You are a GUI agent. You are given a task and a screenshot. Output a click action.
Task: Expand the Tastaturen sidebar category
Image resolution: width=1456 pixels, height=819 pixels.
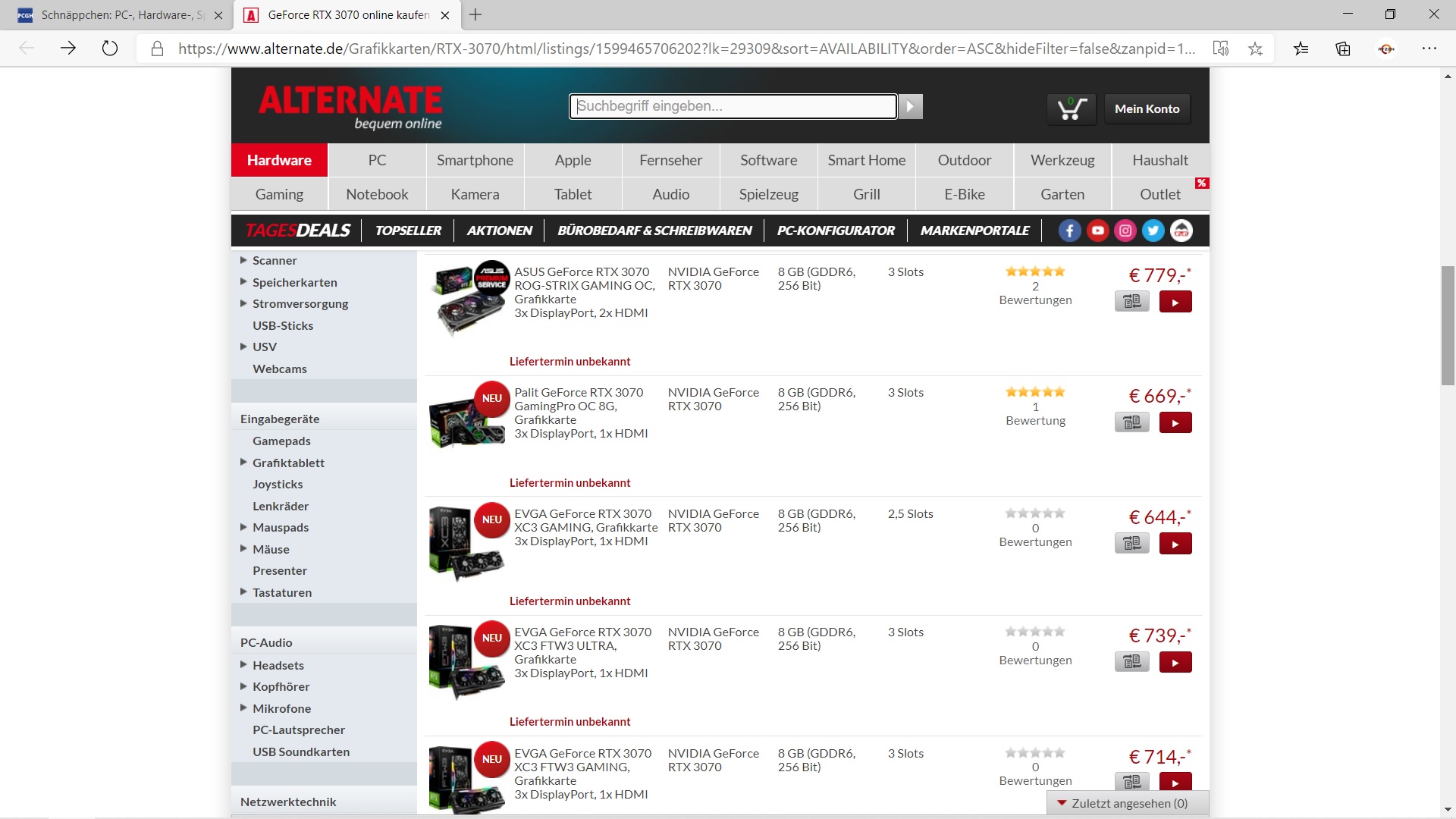point(243,591)
